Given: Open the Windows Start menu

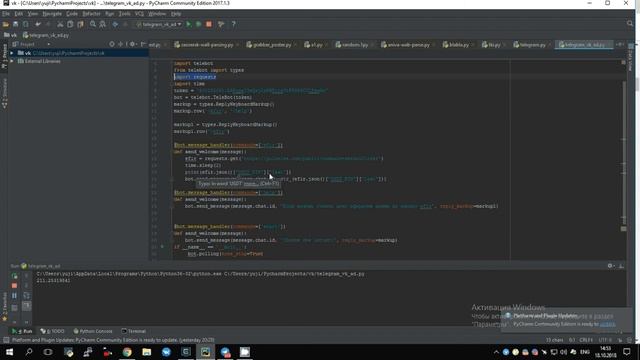Looking at the screenshot, I should 9,352.
